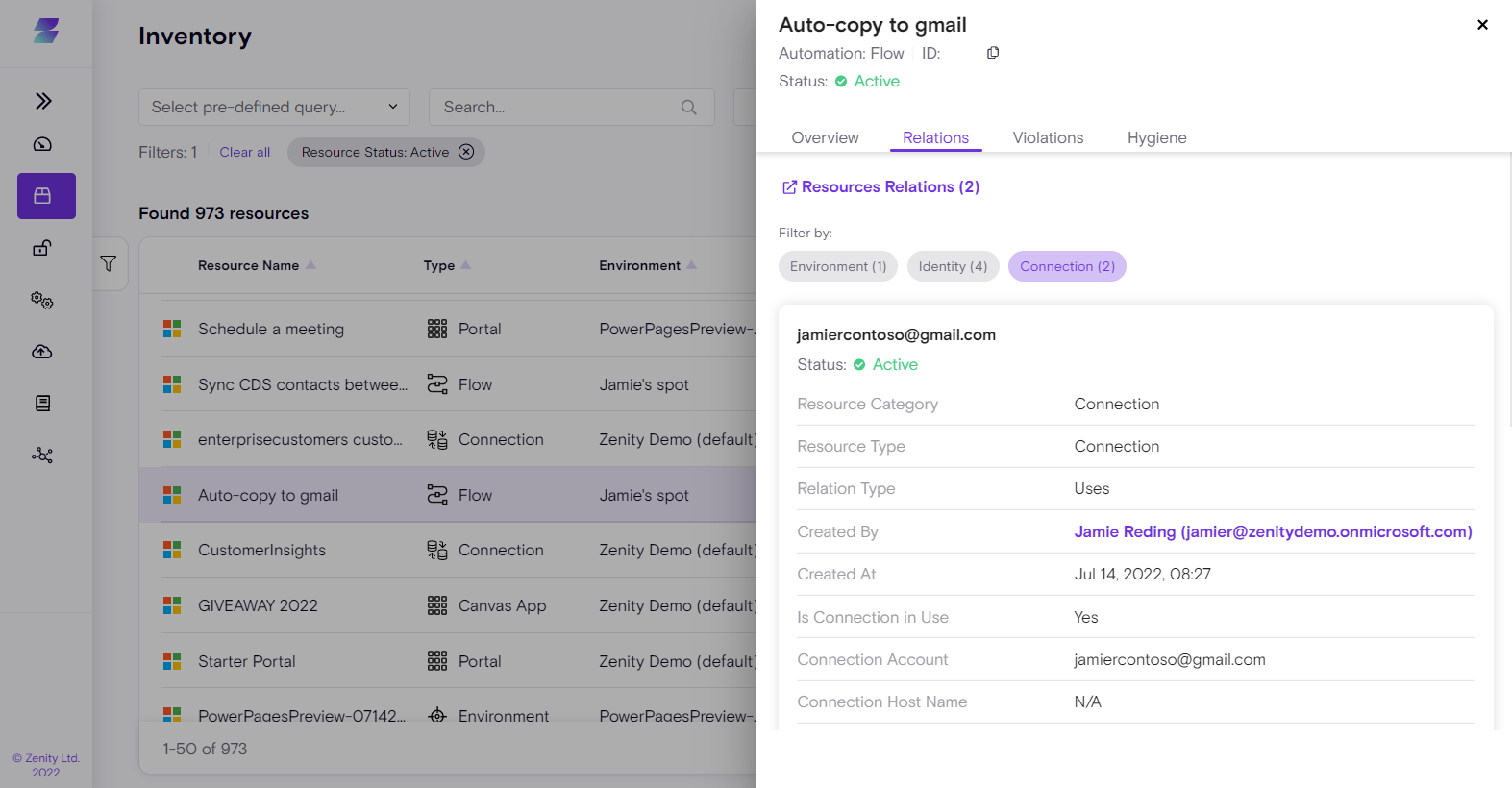Viewport: 1512px width, 788px height.
Task: Copy the automation ID with copy icon
Action: pos(993,53)
